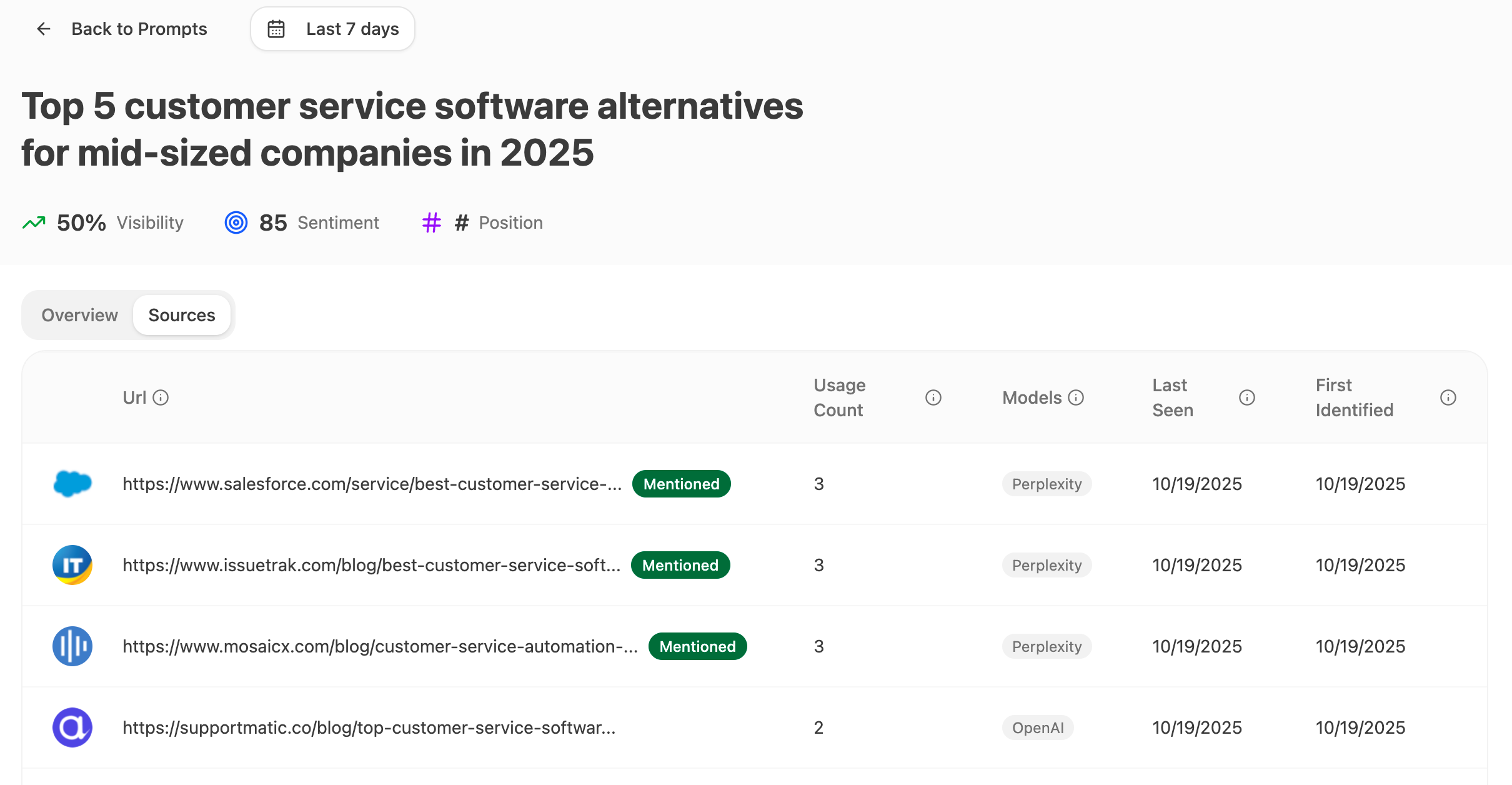1512x785 pixels.
Task: Click the First Identified info icon
Action: [1448, 397]
